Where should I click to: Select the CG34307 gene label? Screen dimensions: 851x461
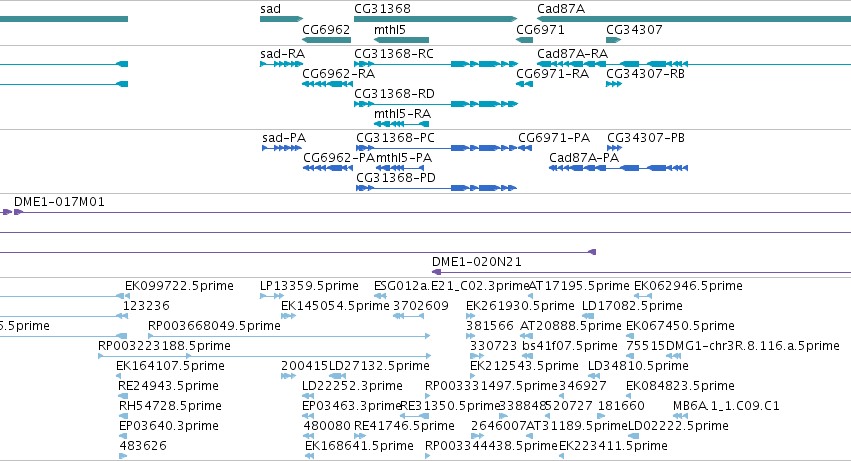[634, 29]
